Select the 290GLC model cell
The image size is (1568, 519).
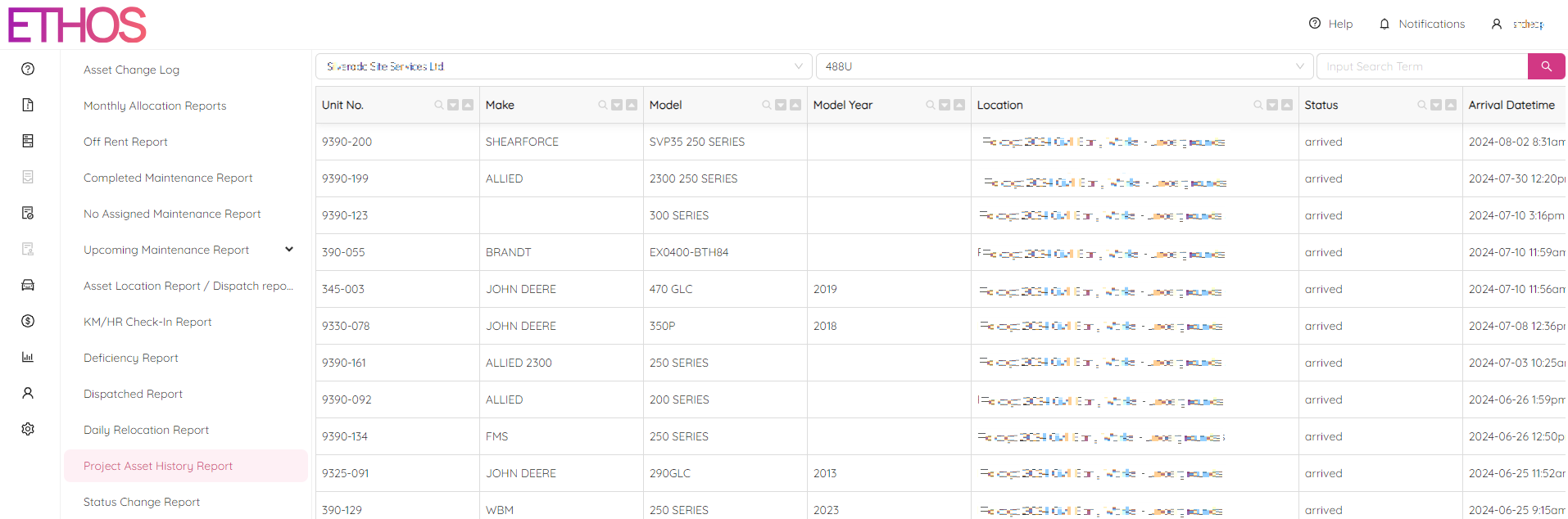pos(725,473)
